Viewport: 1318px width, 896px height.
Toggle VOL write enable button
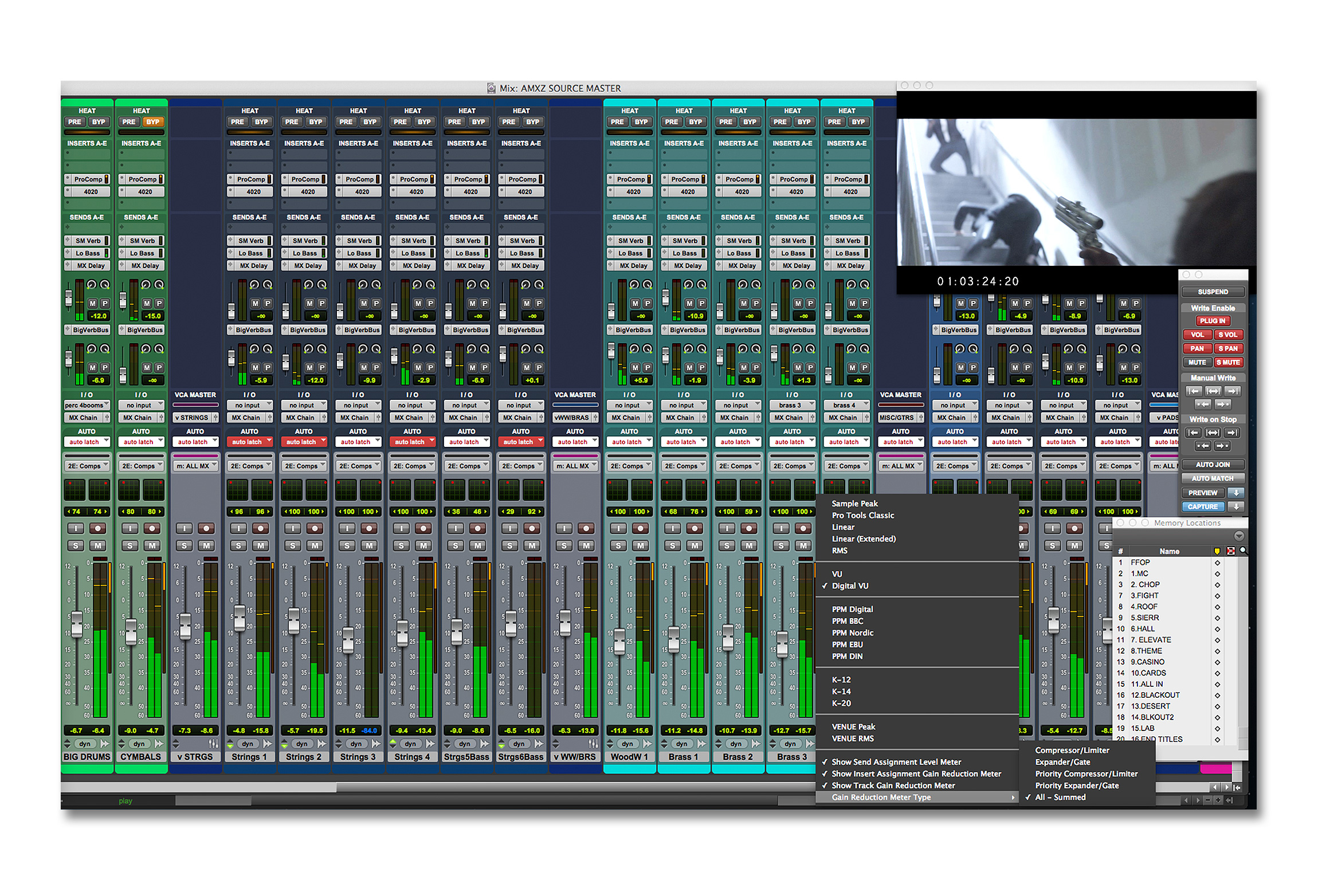1197,335
